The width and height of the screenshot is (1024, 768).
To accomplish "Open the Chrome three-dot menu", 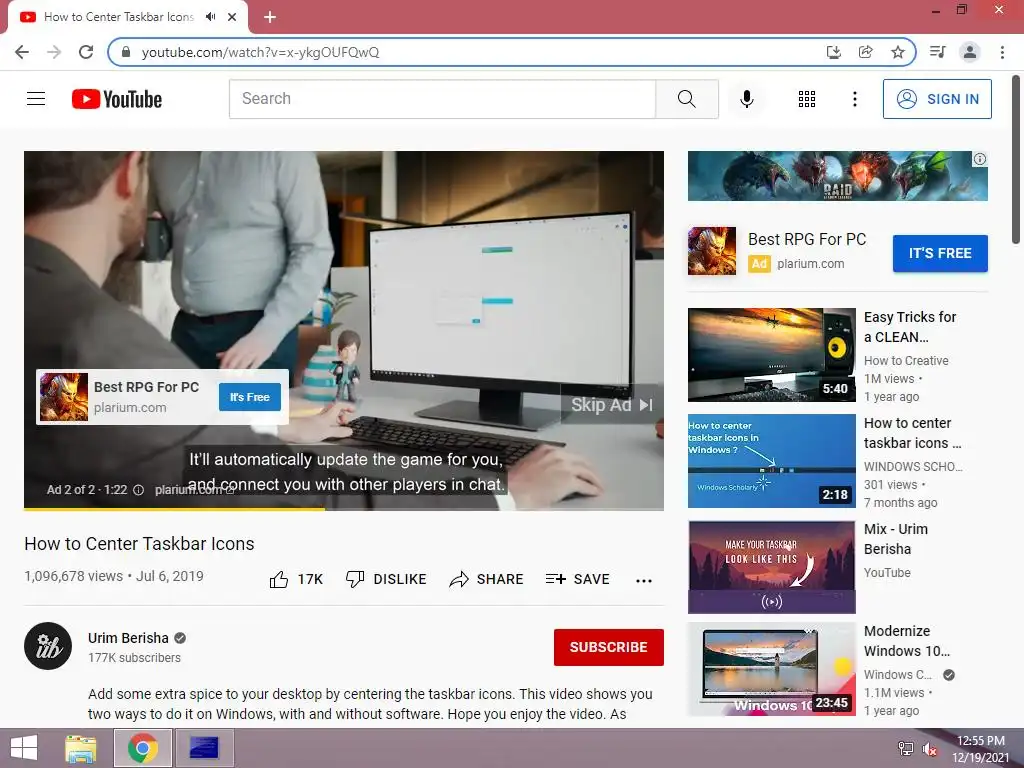I will (1002, 52).
